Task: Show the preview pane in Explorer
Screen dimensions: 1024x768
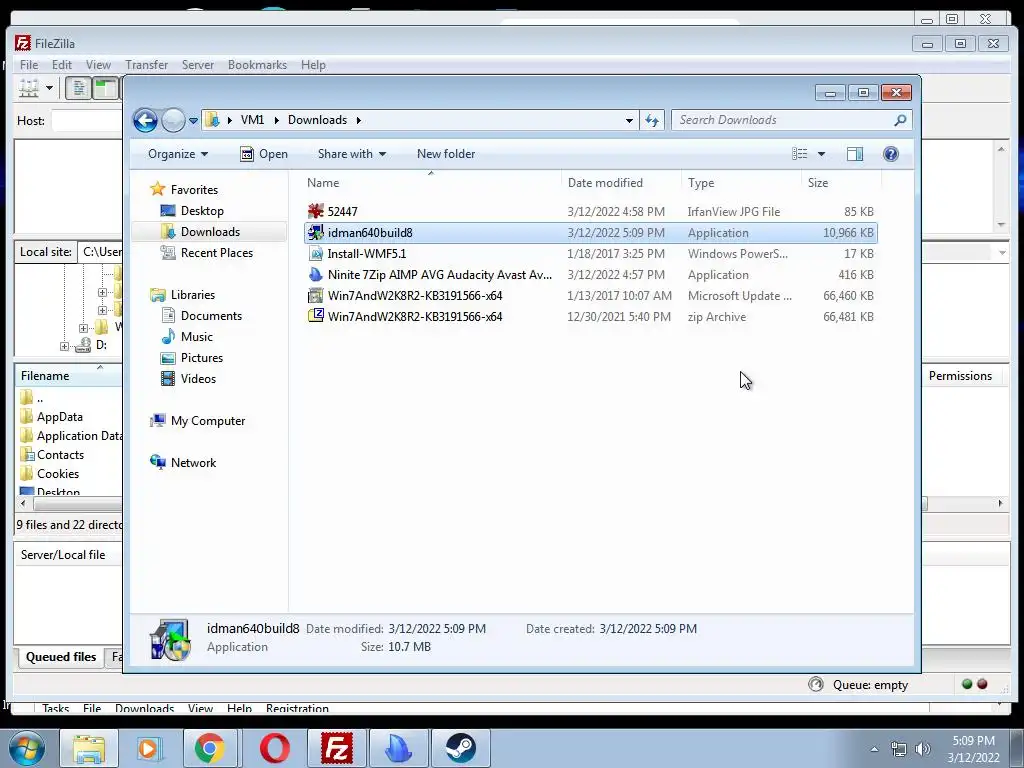Action: click(x=855, y=154)
